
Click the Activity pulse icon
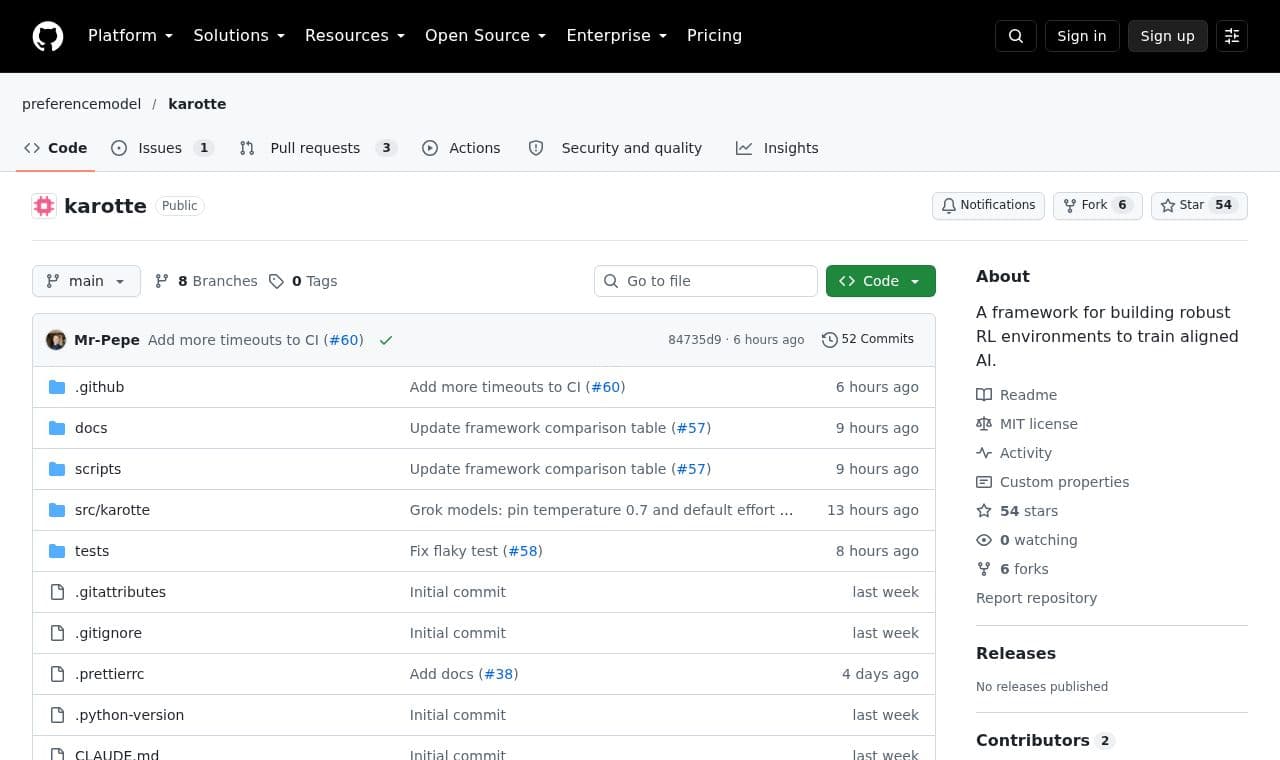click(984, 453)
